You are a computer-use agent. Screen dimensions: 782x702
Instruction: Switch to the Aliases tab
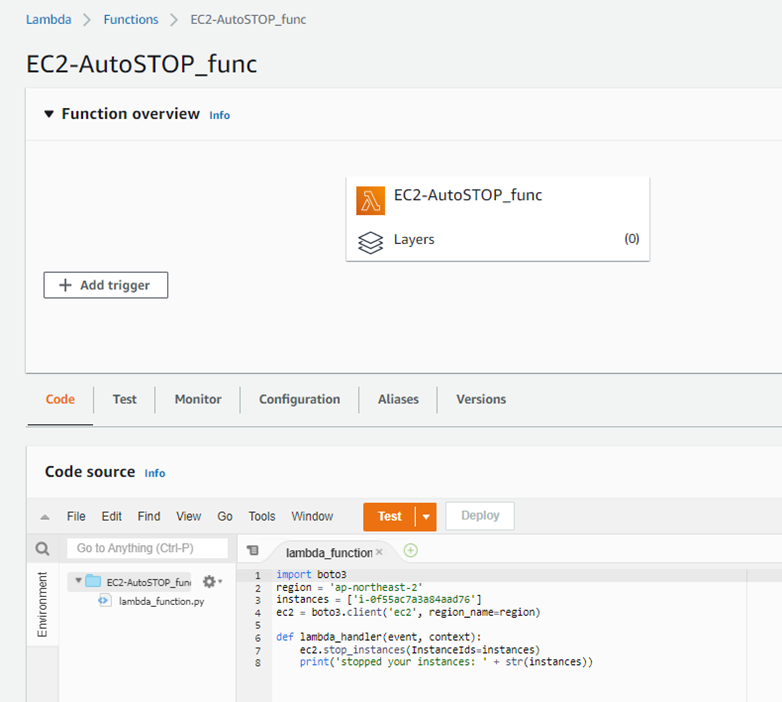tap(398, 399)
